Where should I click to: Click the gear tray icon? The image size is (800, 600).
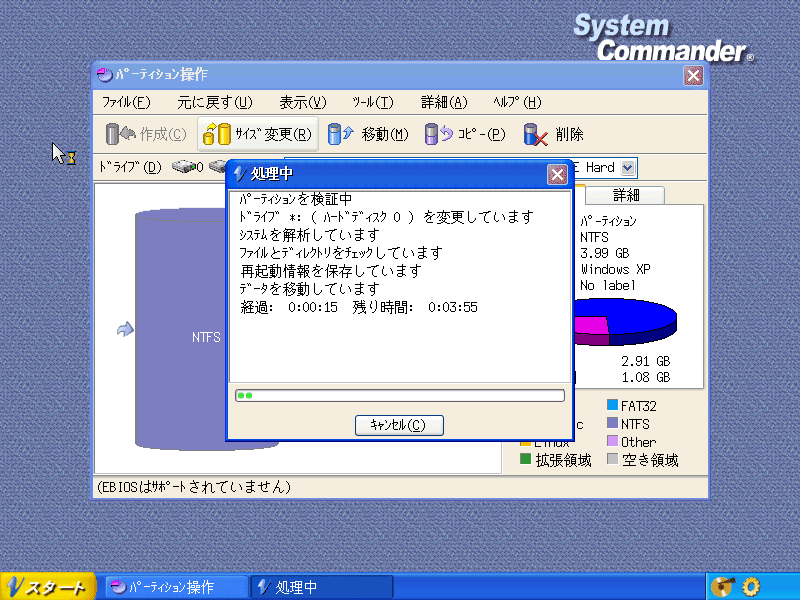751,587
